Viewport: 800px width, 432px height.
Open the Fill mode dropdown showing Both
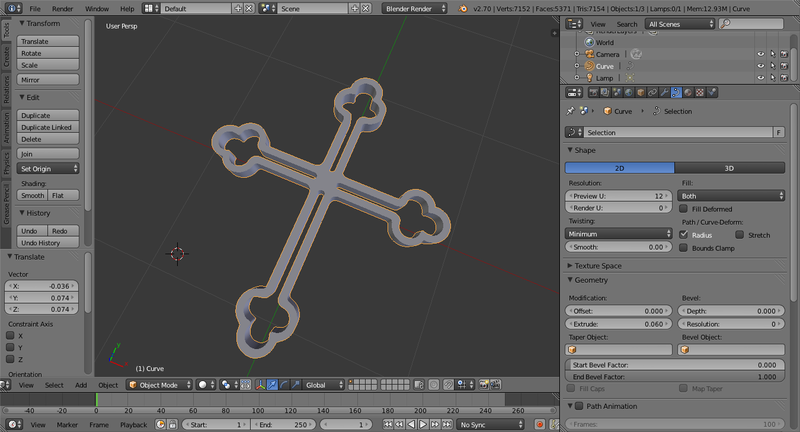tap(731, 196)
